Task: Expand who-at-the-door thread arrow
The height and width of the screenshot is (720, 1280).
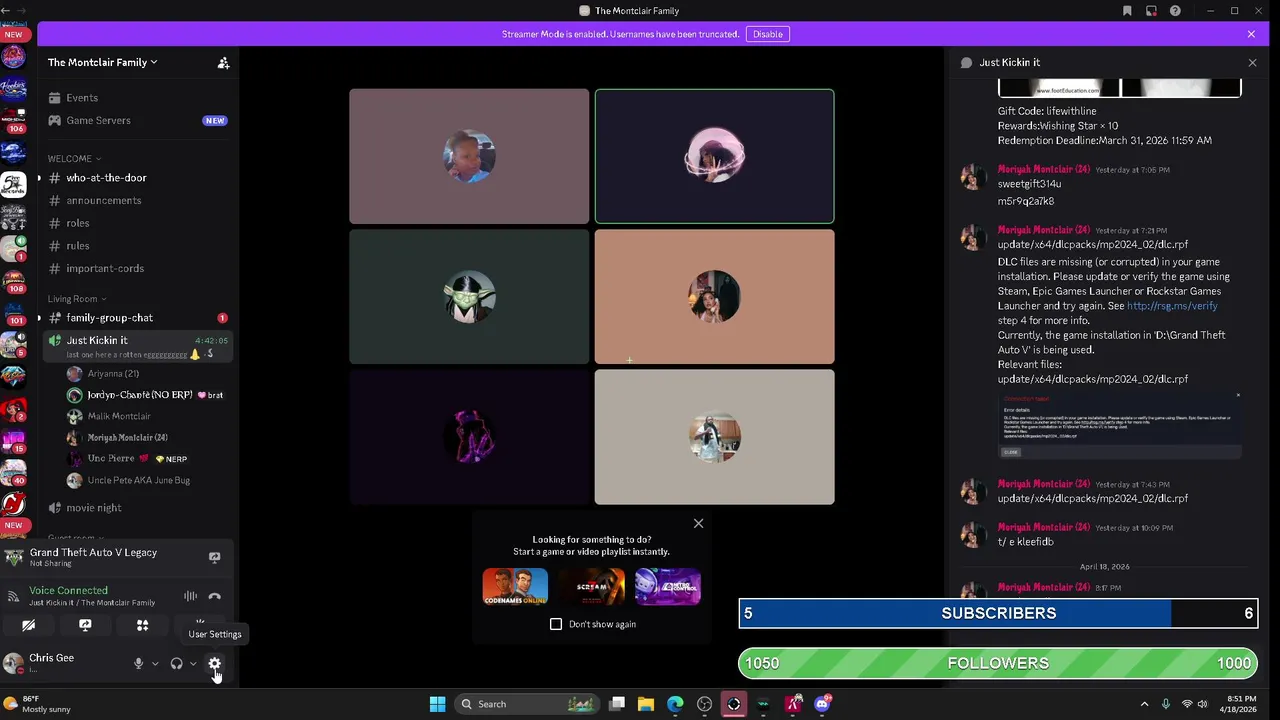Action: 39,178
